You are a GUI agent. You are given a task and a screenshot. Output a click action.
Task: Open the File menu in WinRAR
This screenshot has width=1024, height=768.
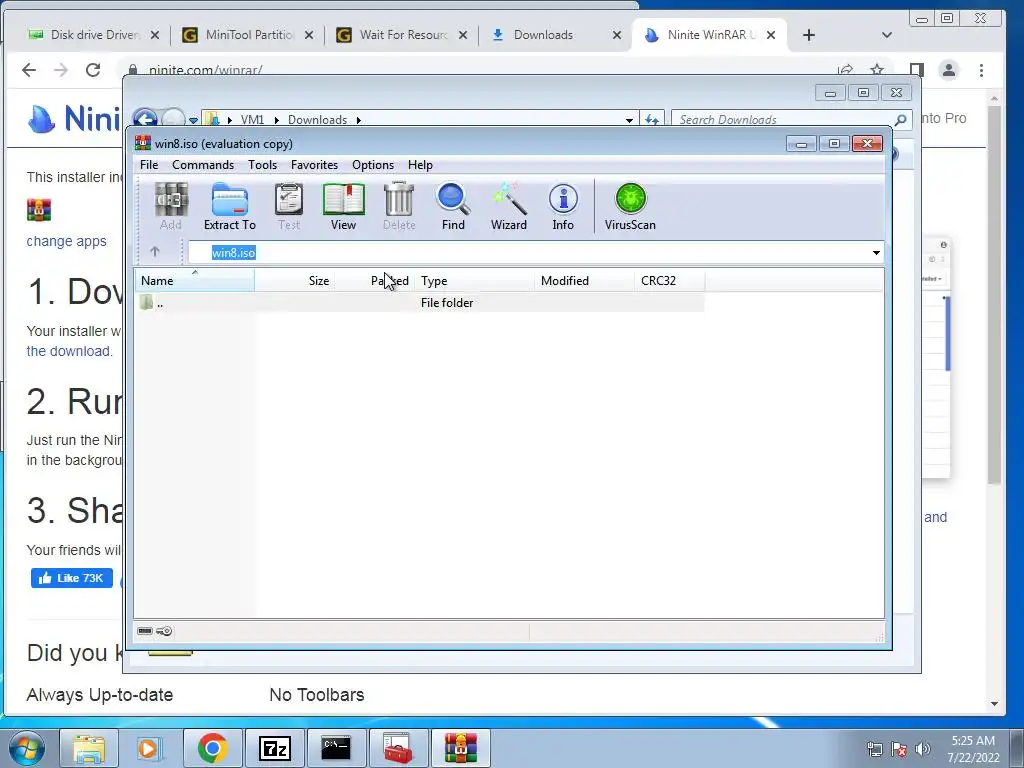(x=149, y=165)
